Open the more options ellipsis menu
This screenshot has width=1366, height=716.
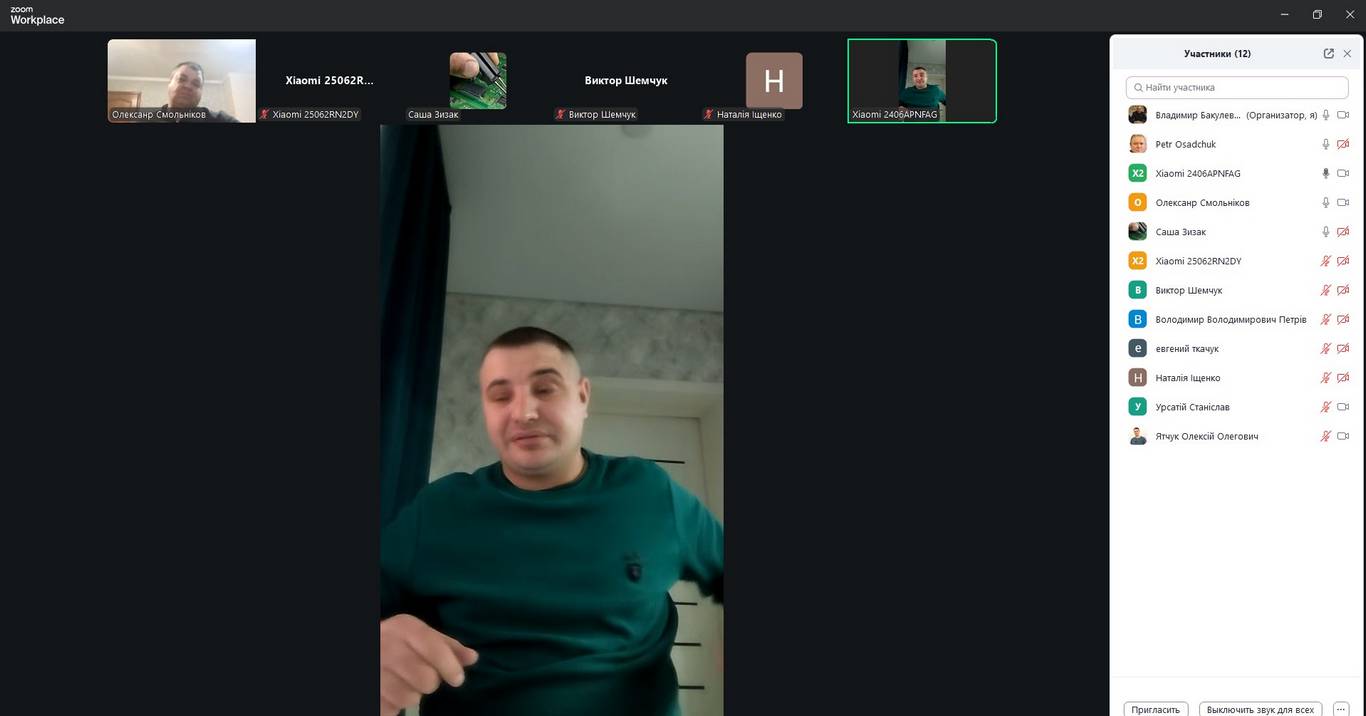pos(1341,709)
